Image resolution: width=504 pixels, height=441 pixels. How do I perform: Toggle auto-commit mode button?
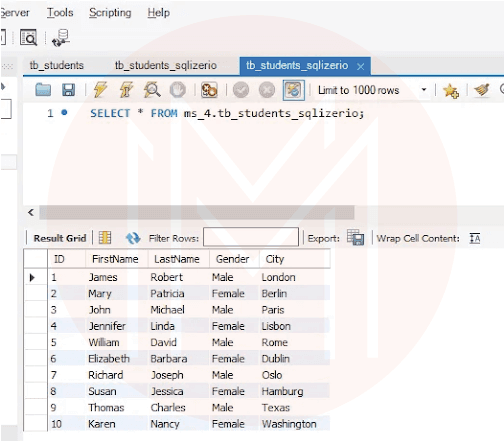pos(293,90)
